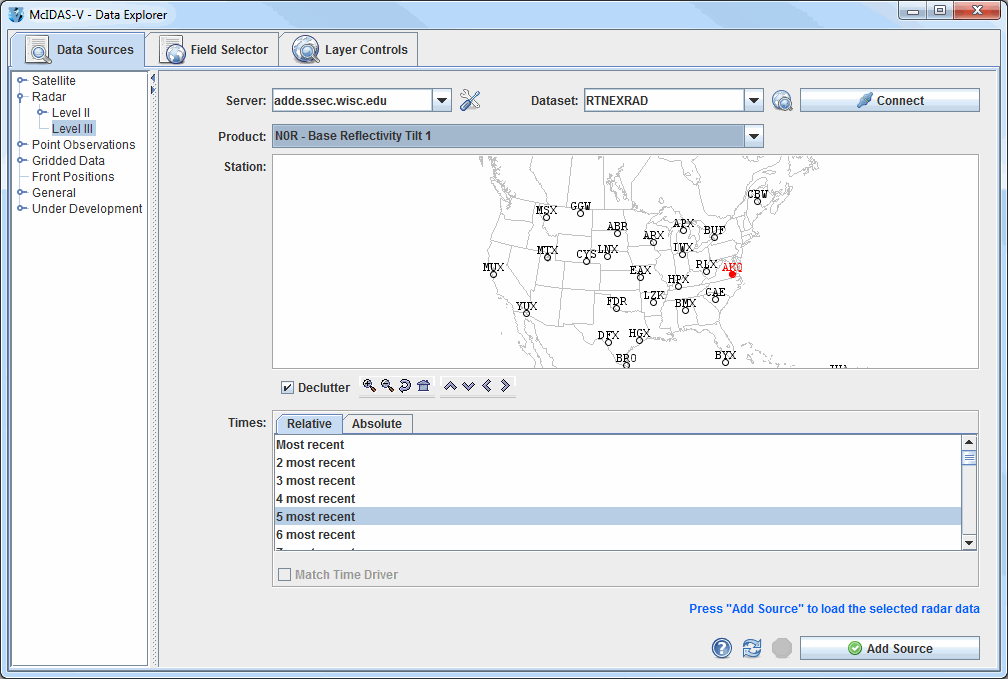Click the times list scroll down arrow
The height and width of the screenshot is (679, 1008).
tap(969, 543)
